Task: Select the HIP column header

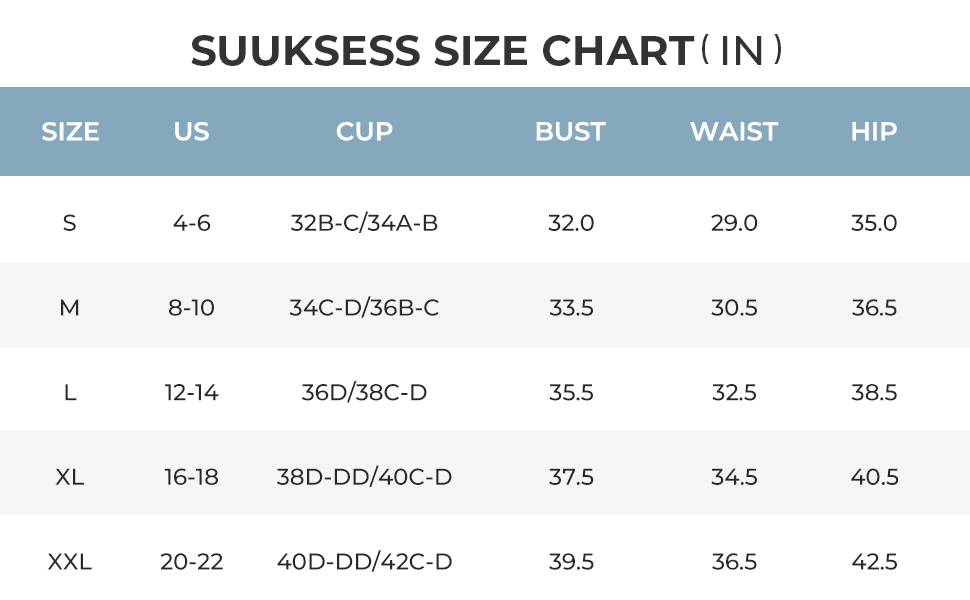Action: [874, 132]
